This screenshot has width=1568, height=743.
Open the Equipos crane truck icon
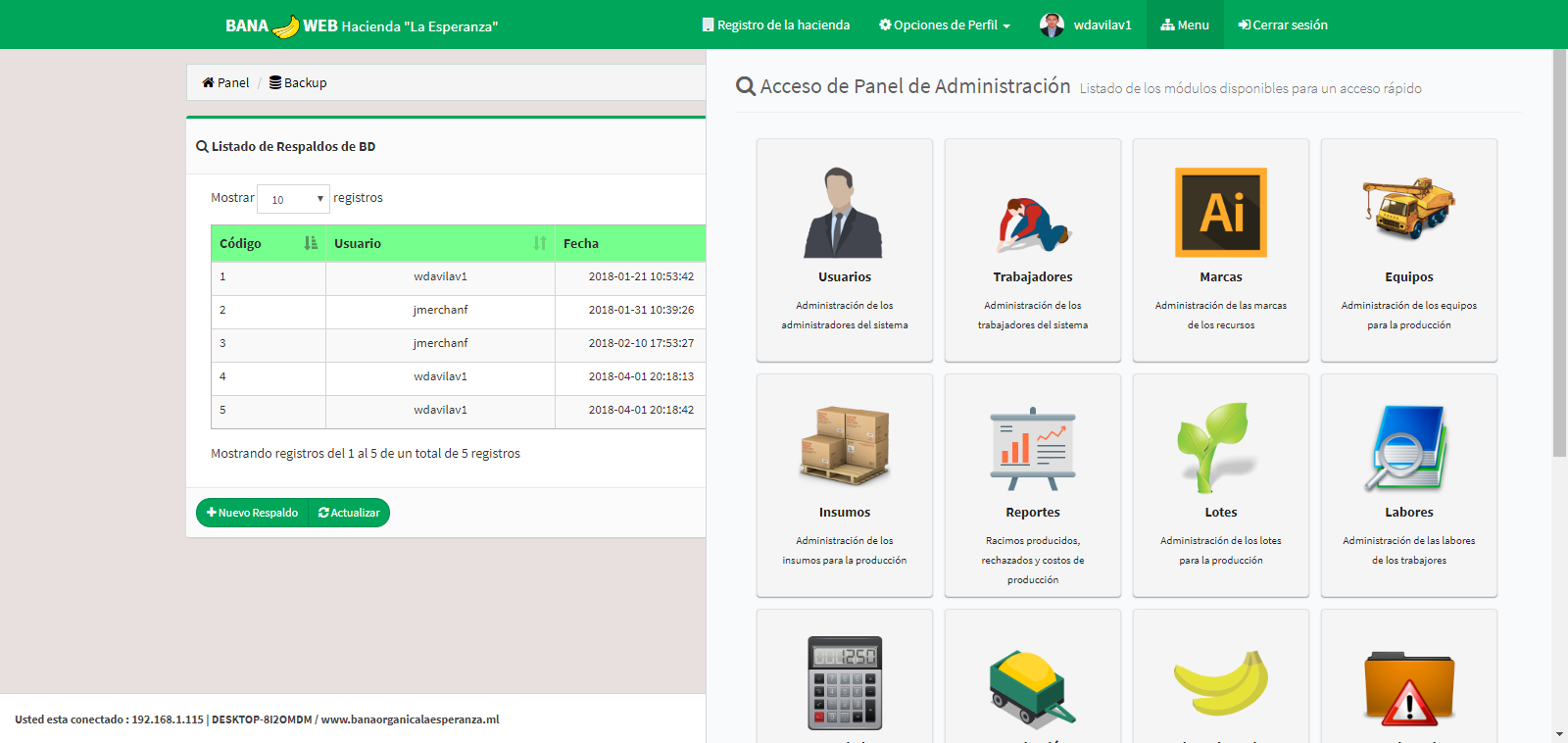click(1408, 208)
